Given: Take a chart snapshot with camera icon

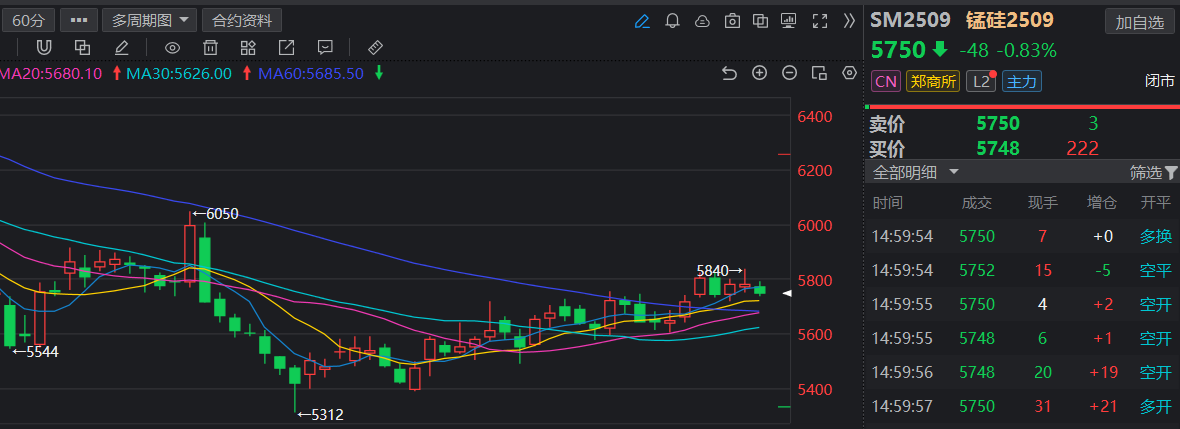Looking at the screenshot, I should click(x=732, y=20).
